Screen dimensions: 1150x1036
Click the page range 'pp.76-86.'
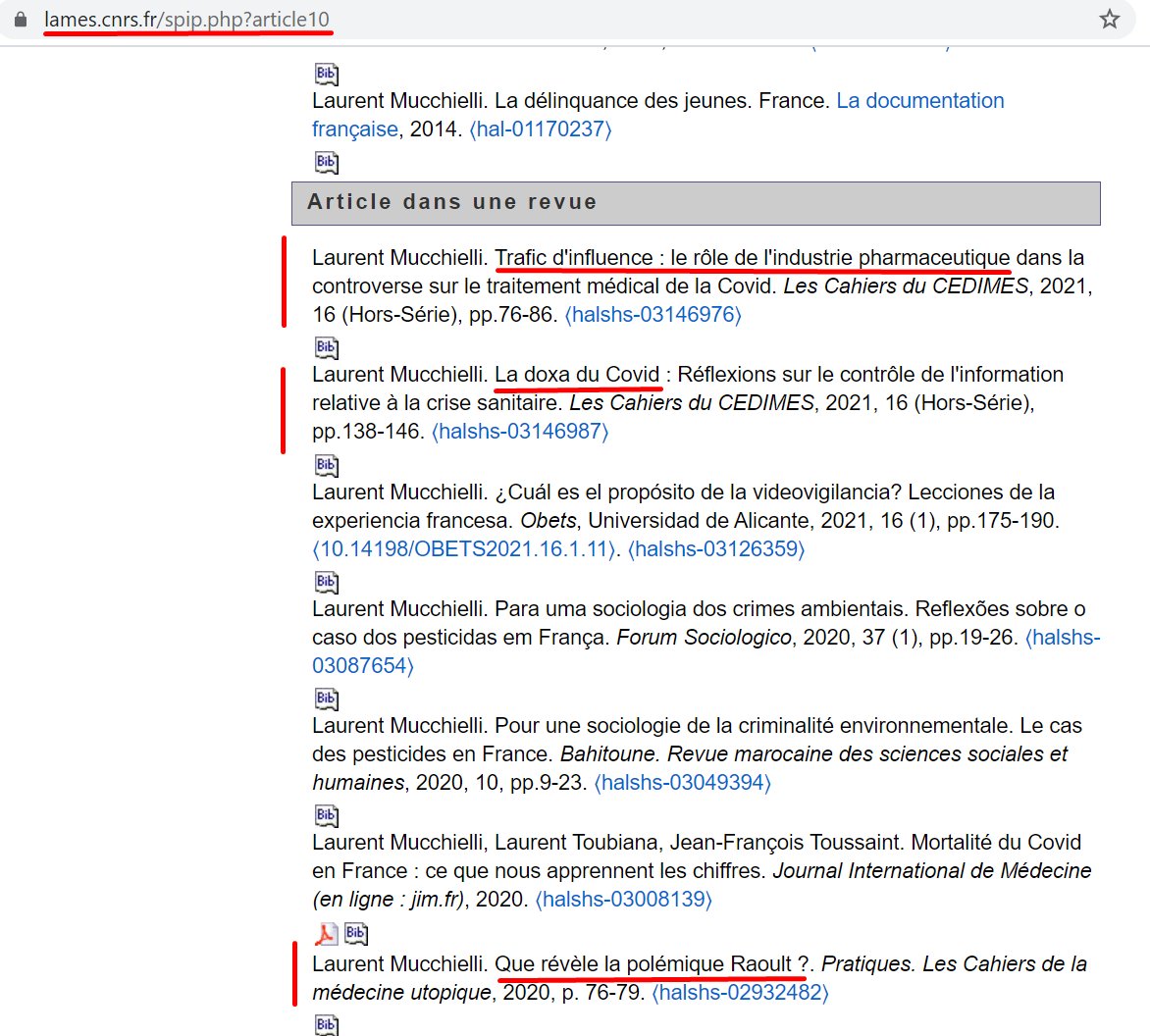click(513, 315)
